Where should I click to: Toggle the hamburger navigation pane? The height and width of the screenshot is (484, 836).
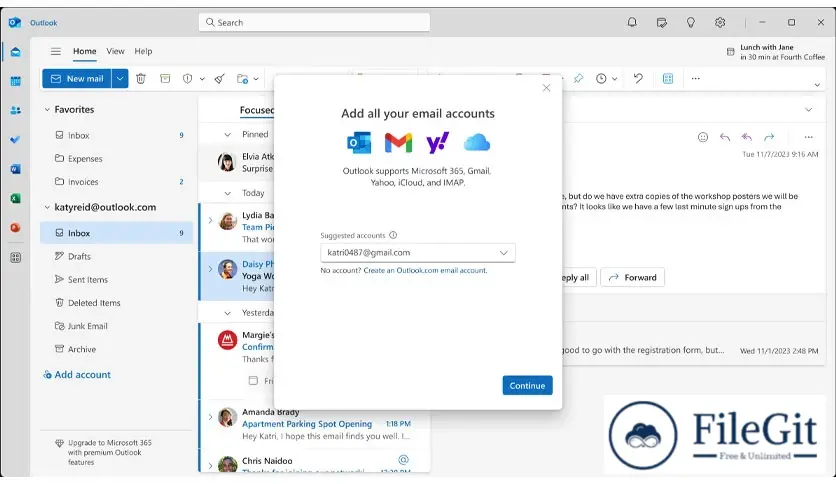[55, 51]
